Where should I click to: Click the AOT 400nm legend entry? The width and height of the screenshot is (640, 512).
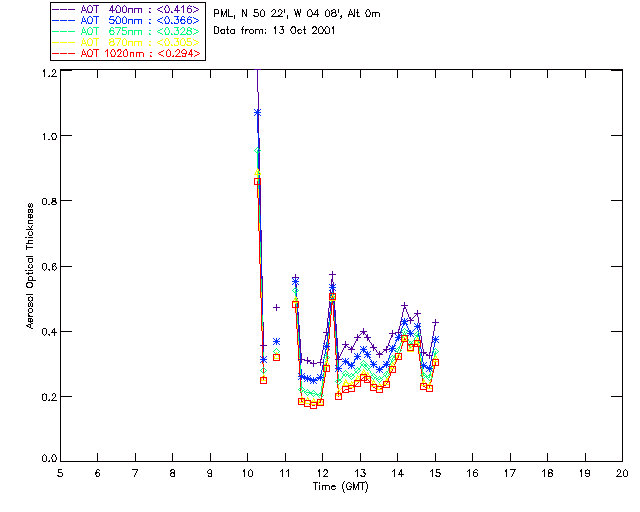pyautogui.click(x=126, y=9)
